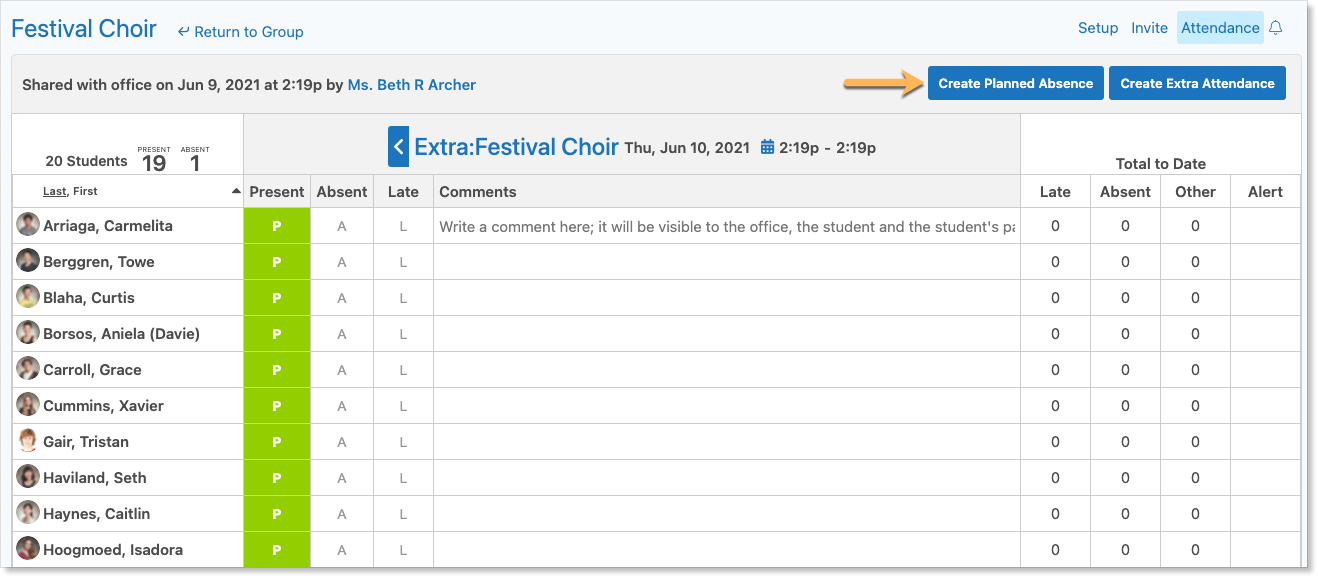Sort the list by the Last name sort arrow
Viewport: 1318px width, 578px height.
236,191
